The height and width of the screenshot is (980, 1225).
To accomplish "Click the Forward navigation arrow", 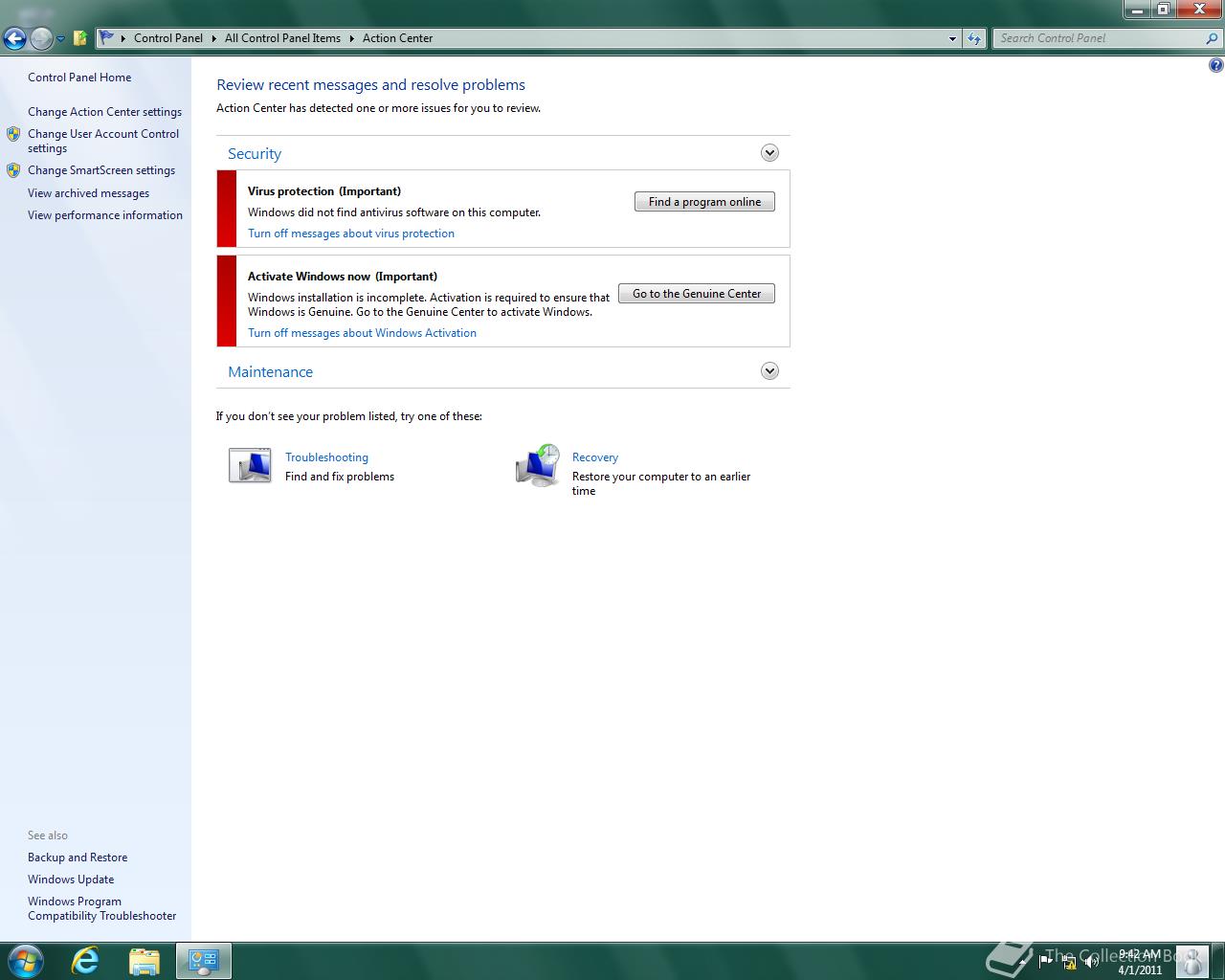I will pos(41,38).
